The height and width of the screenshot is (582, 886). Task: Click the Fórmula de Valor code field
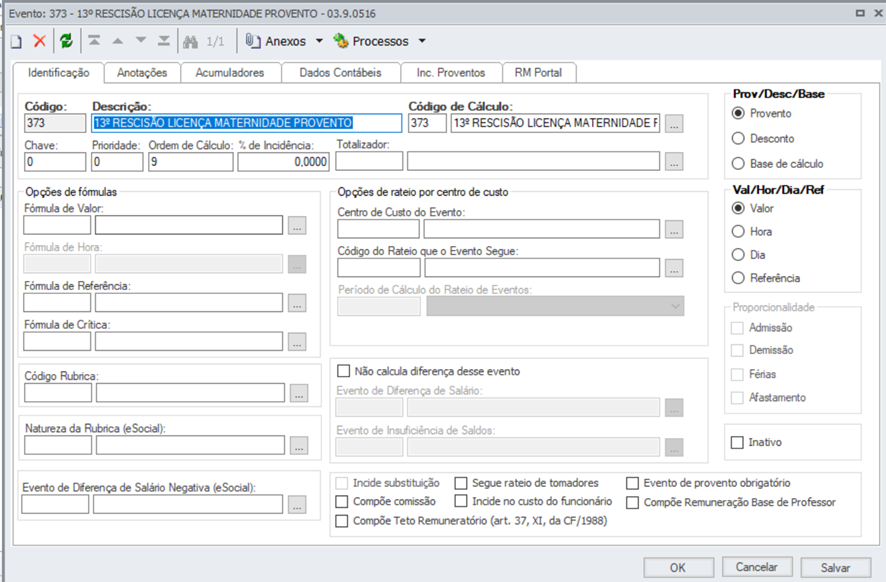click(57, 225)
